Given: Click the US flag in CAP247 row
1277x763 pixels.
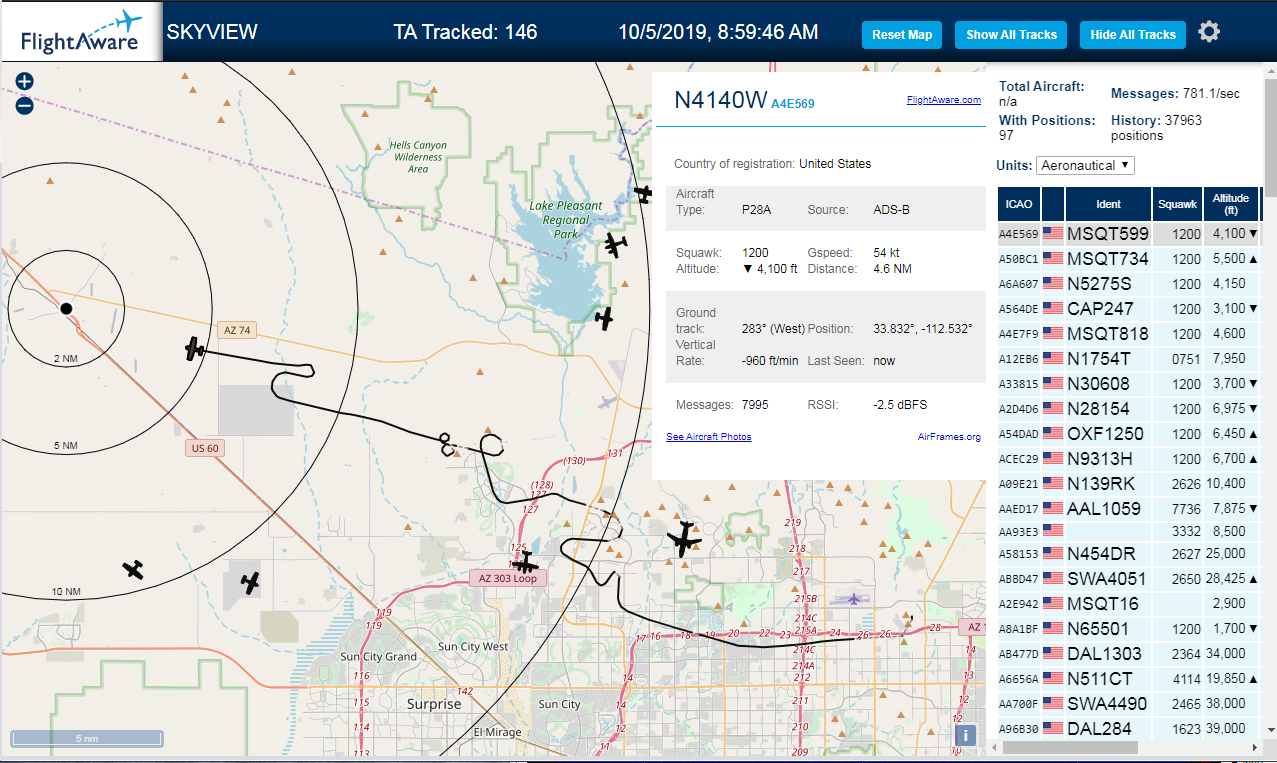Looking at the screenshot, I should [1053, 309].
